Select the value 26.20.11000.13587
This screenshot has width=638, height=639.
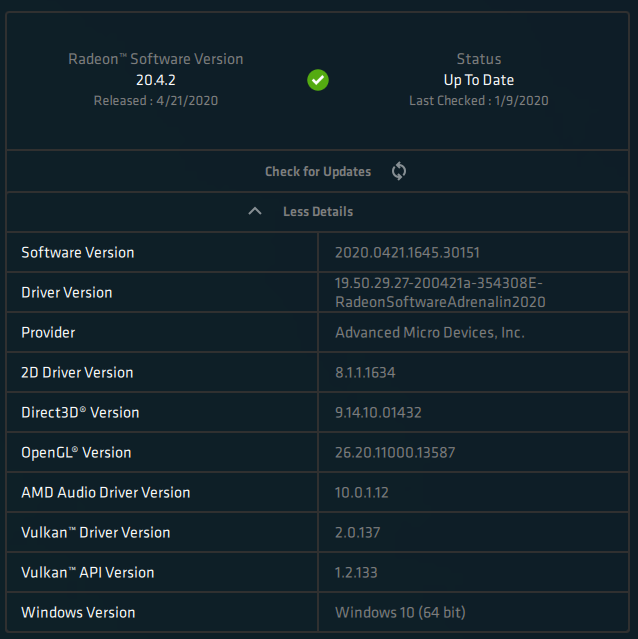tap(395, 452)
